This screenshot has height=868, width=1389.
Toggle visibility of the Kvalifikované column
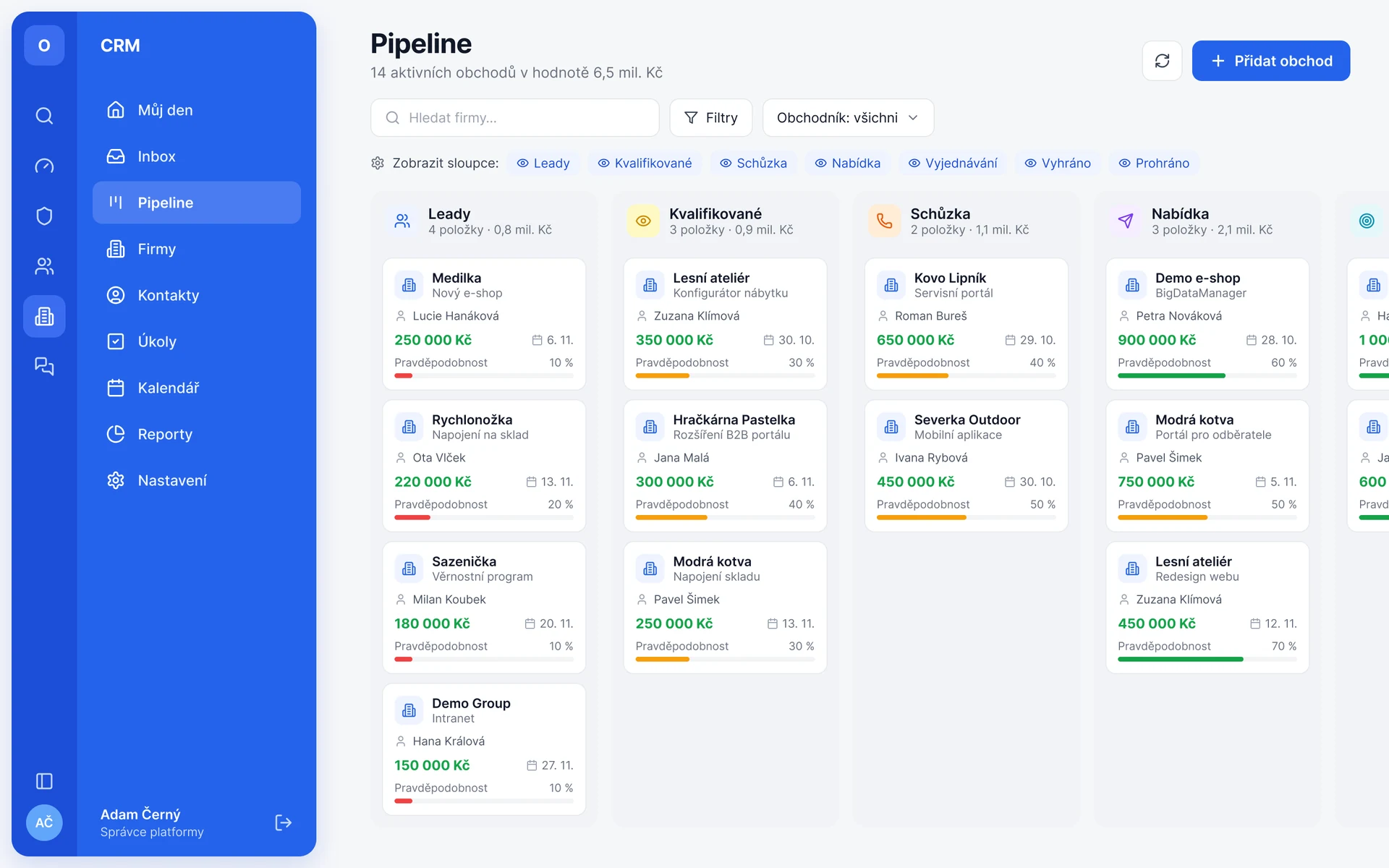click(645, 163)
